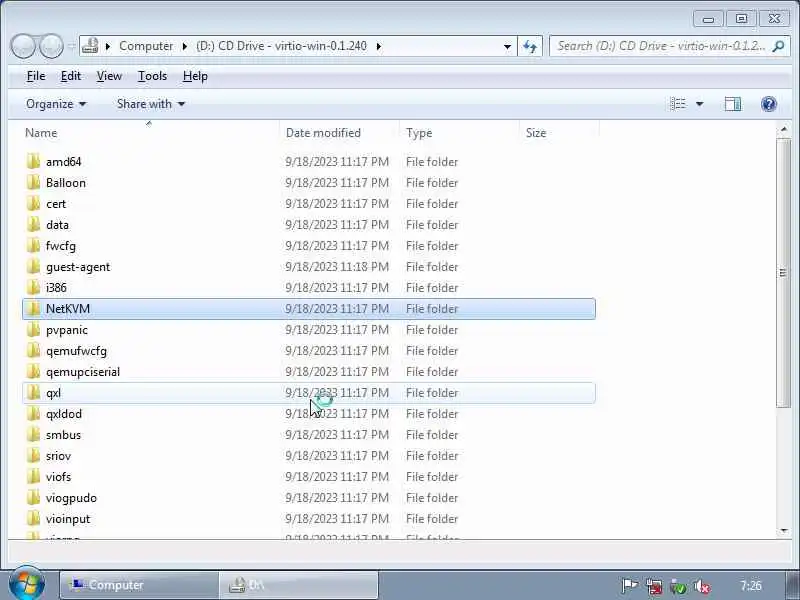The height and width of the screenshot is (600, 800).
Task: Expand the Share with dropdown
Action: [151, 104]
